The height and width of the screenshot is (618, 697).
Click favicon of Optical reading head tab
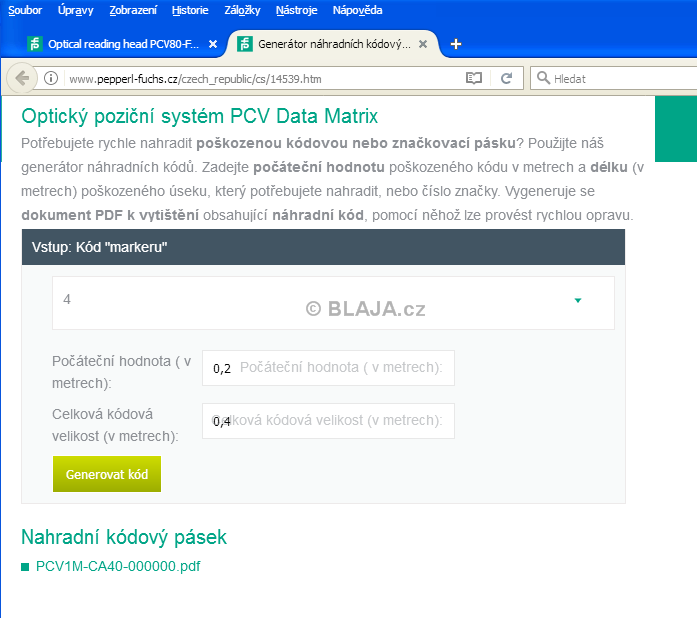[35, 44]
